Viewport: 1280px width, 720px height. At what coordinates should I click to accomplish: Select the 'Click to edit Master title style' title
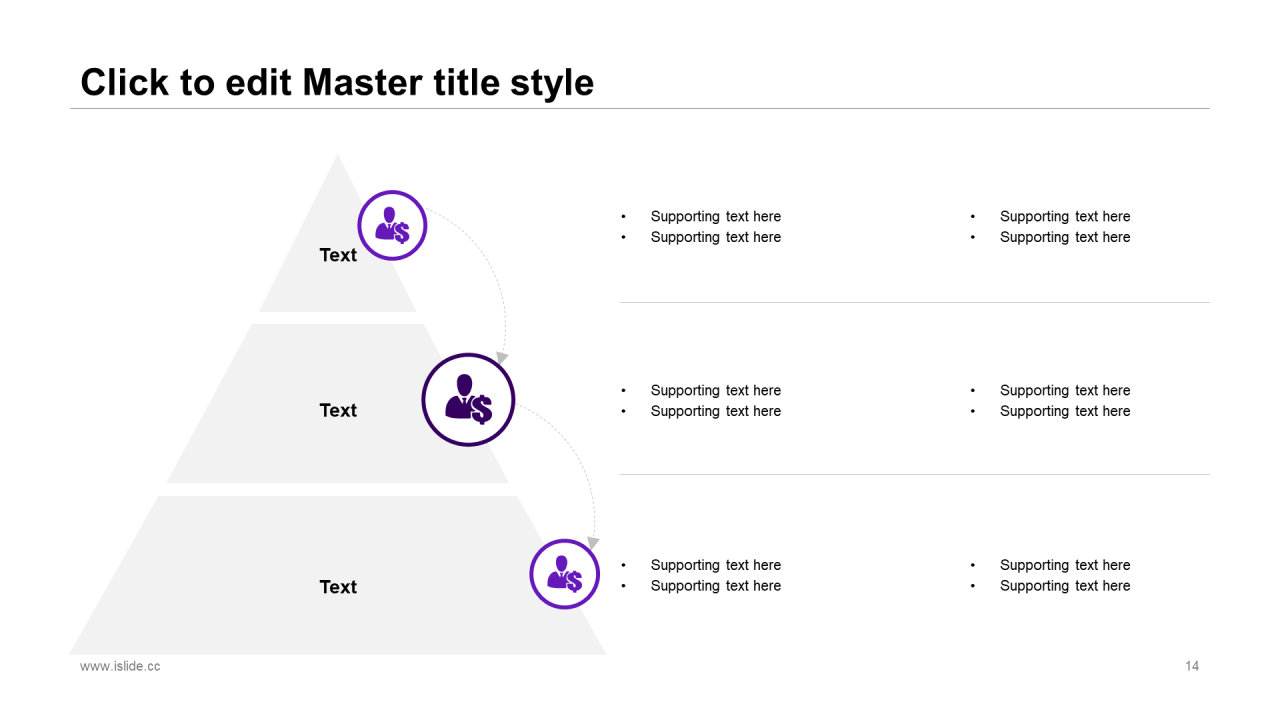(337, 82)
